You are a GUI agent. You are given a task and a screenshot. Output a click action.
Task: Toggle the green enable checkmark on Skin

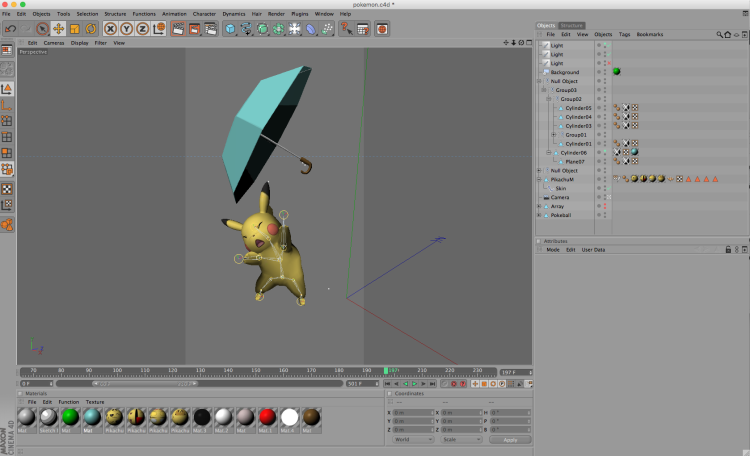(x=609, y=189)
